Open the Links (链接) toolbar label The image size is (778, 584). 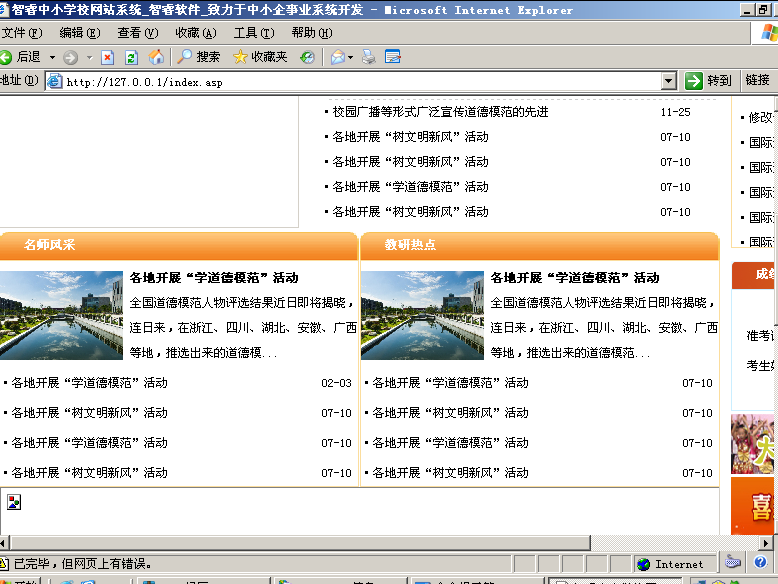[x=757, y=80]
